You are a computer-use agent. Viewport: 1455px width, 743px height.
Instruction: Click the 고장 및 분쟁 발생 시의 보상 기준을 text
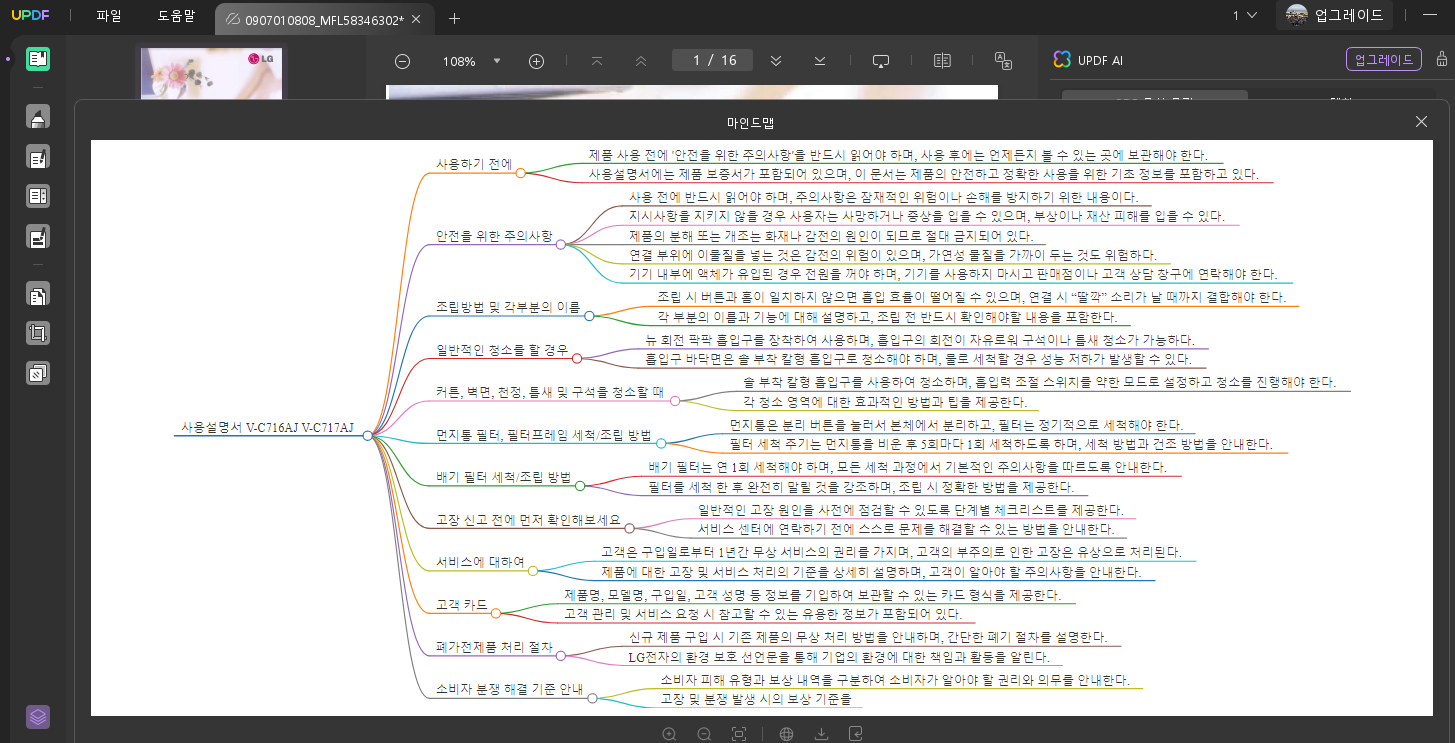click(x=756, y=699)
